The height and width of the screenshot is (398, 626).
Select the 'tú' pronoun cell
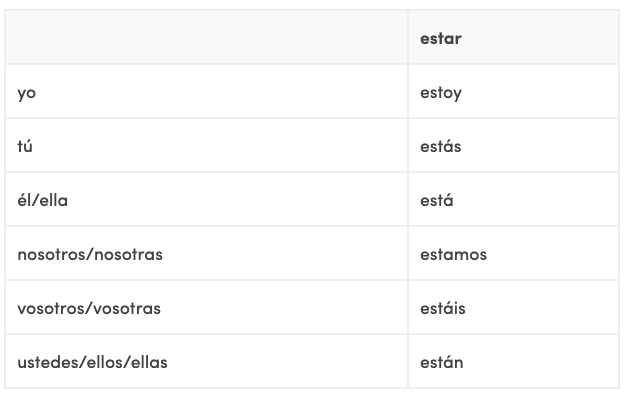point(206,145)
